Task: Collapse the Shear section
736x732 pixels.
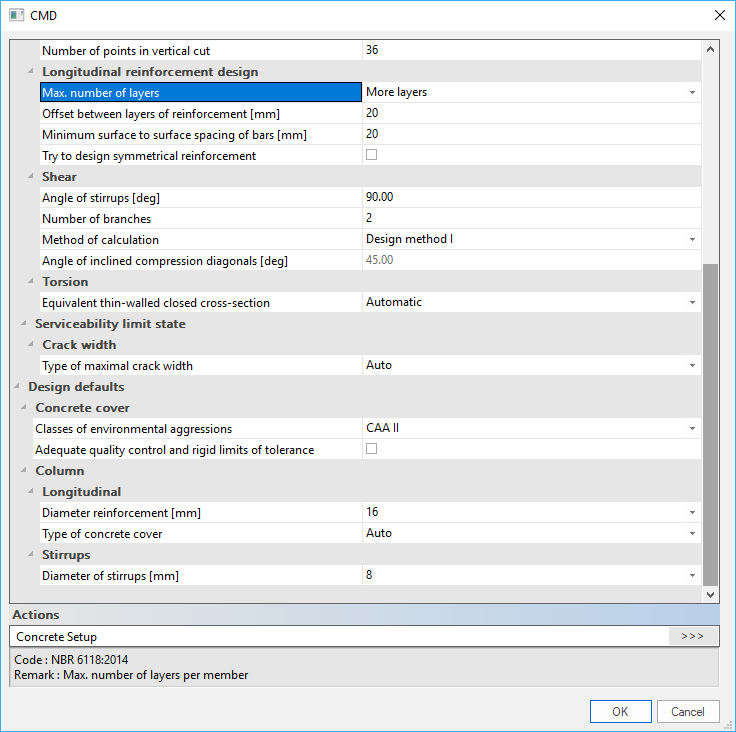Action: click(31, 177)
